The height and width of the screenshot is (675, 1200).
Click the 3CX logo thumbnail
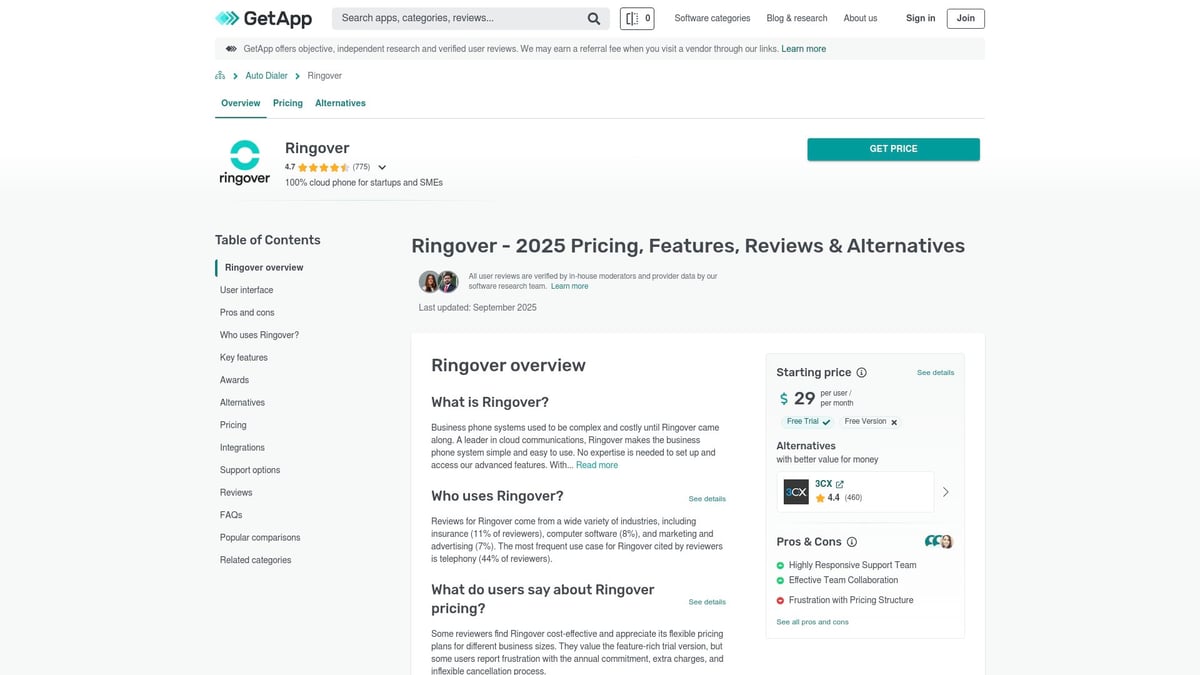pyautogui.click(x=796, y=491)
